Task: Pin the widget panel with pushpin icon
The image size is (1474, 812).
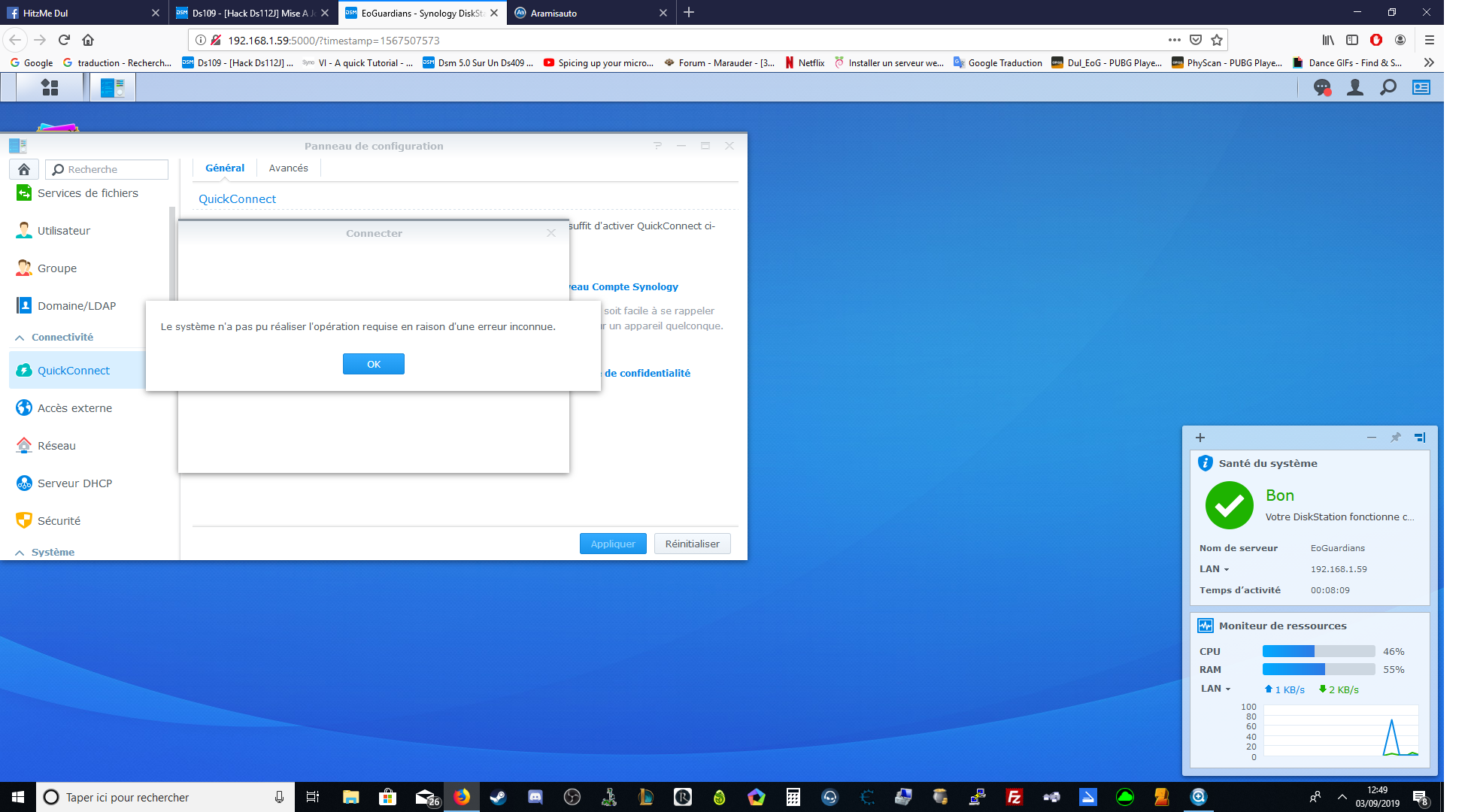Action: pyautogui.click(x=1395, y=438)
